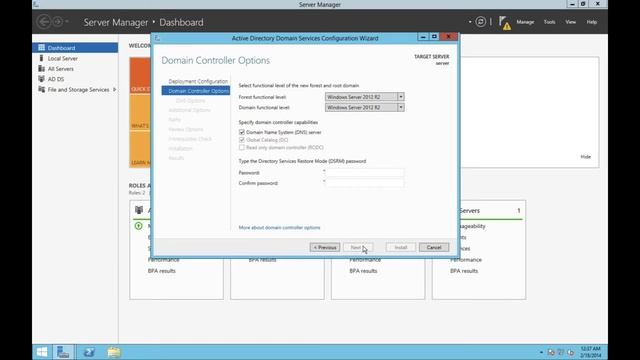
Task: Open the Tools menu
Action: (549, 22)
